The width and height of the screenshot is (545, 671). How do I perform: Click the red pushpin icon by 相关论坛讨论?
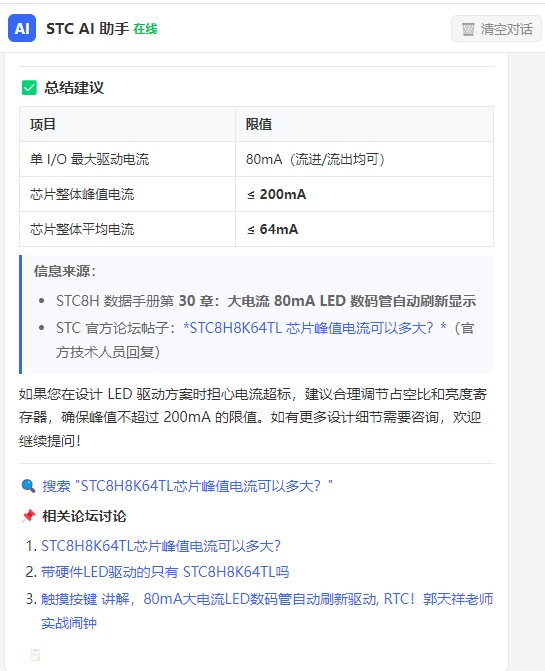[28, 516]
